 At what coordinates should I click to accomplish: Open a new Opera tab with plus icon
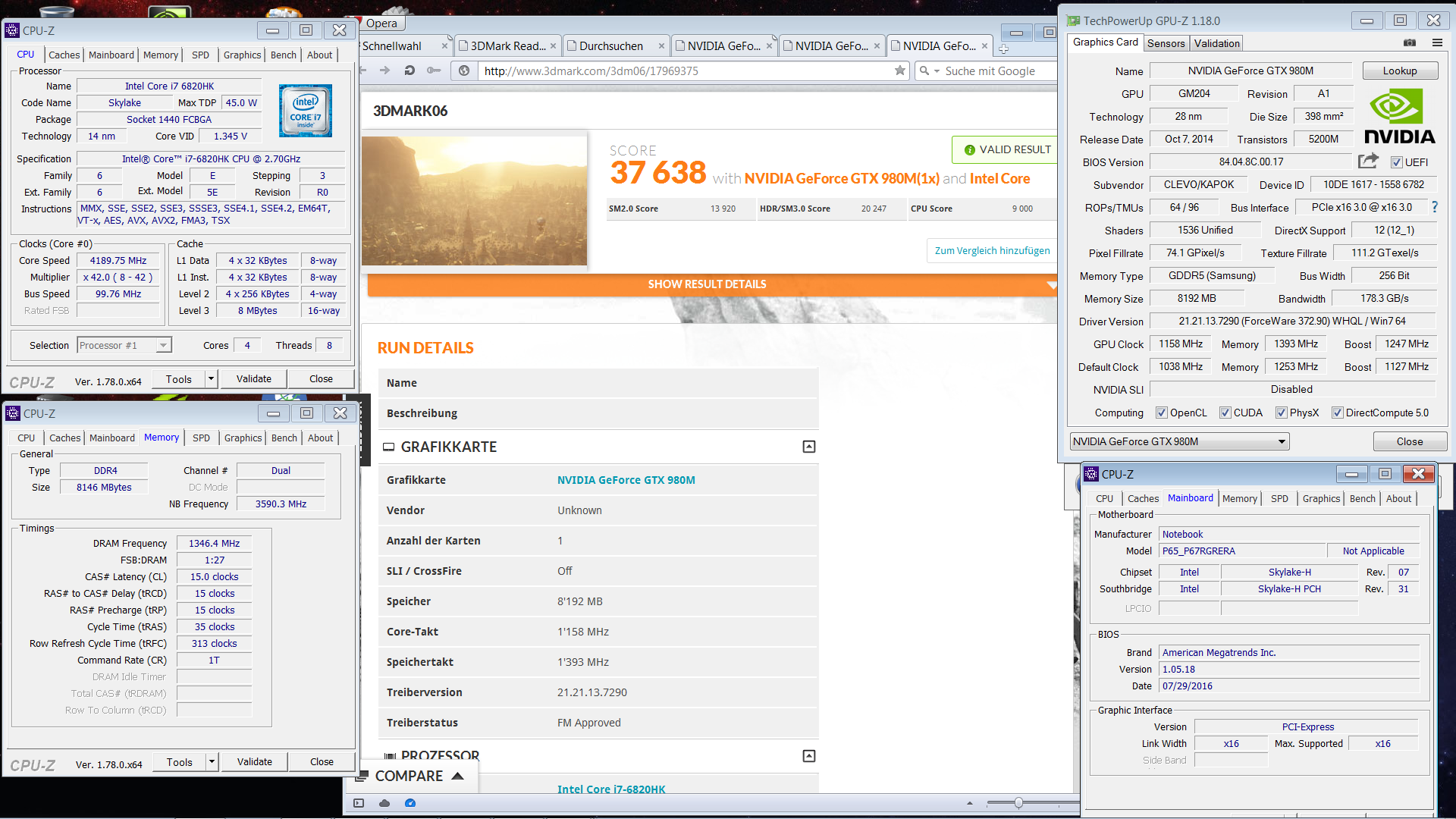click(1003, 49)
